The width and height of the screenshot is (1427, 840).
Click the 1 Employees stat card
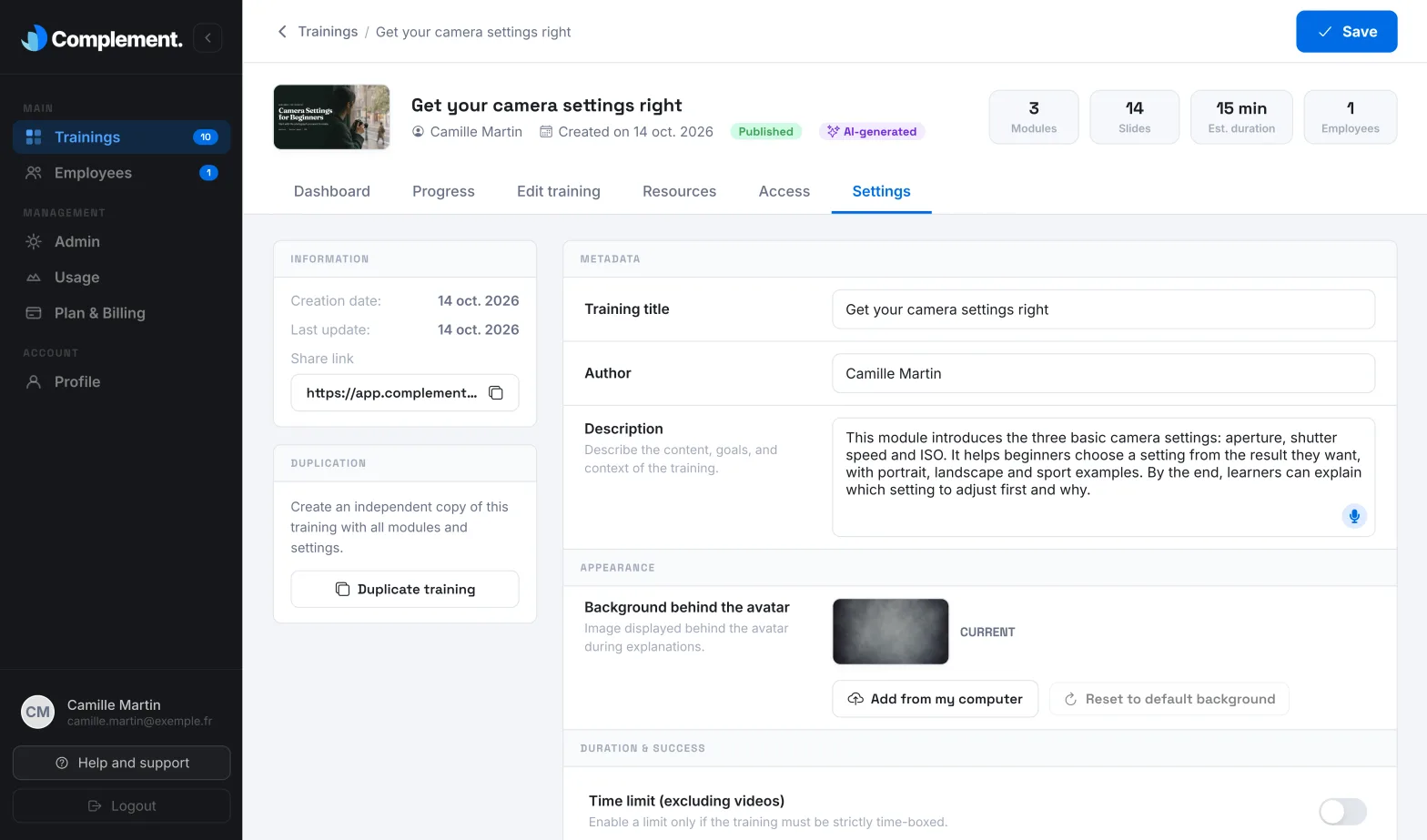click(1351, 116)
